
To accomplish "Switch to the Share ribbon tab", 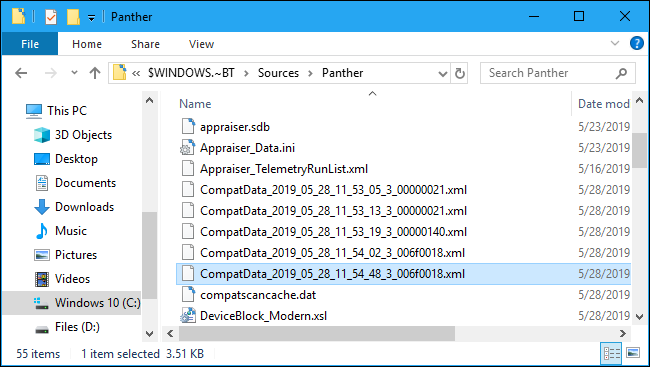I will [145, 44].
